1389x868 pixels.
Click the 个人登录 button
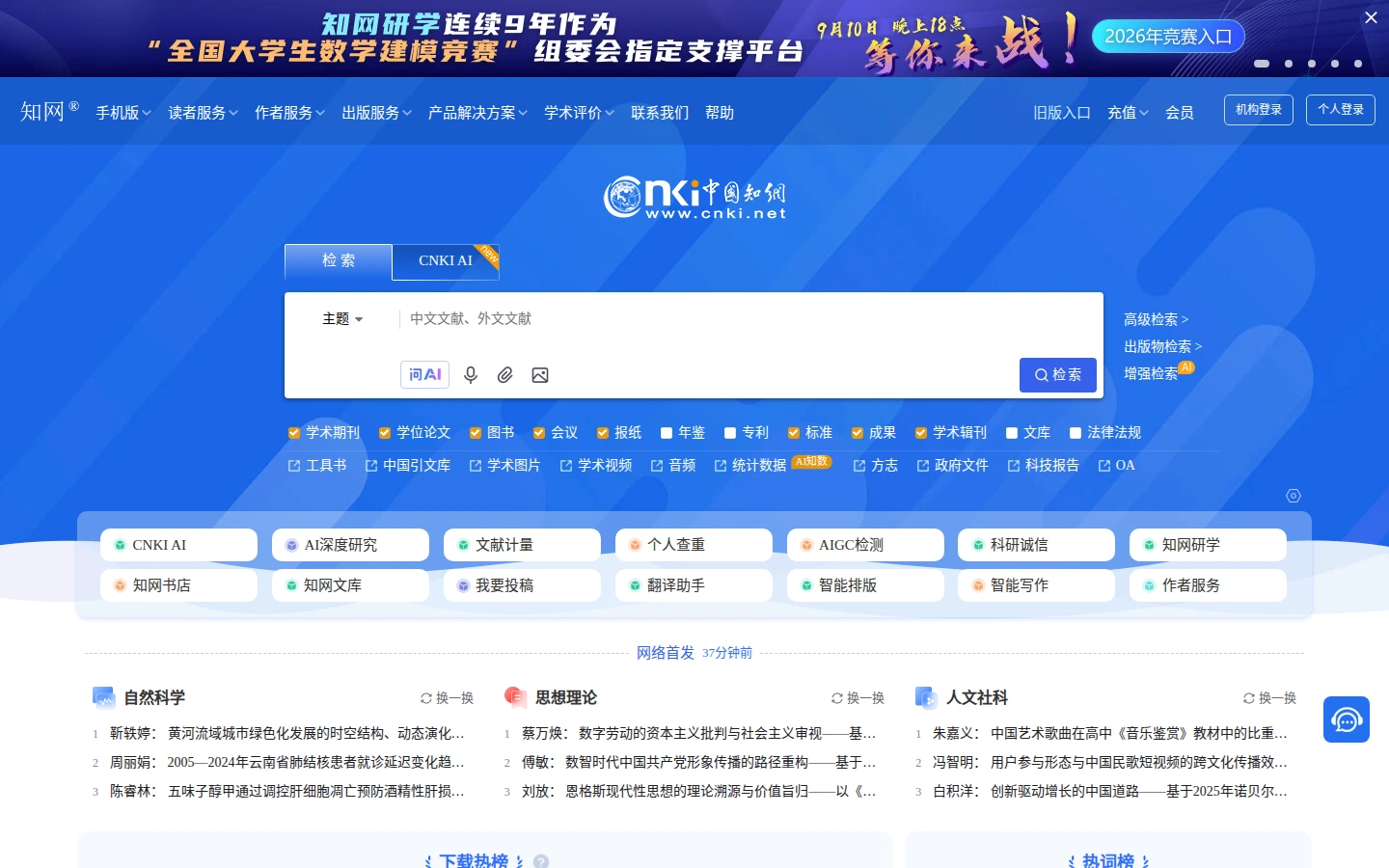point(1341,110)
